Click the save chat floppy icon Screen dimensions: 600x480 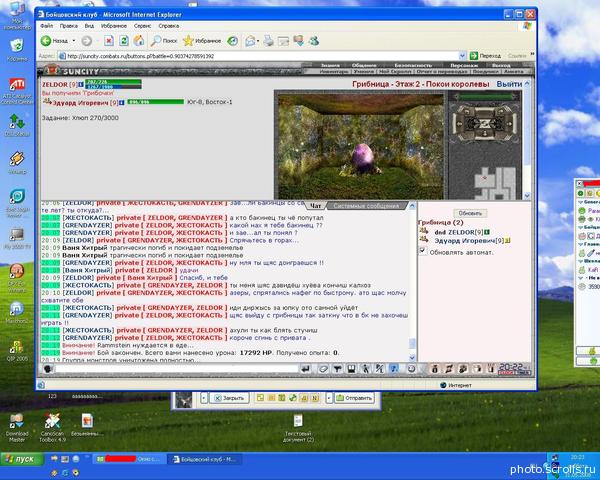tap(351, 369)
